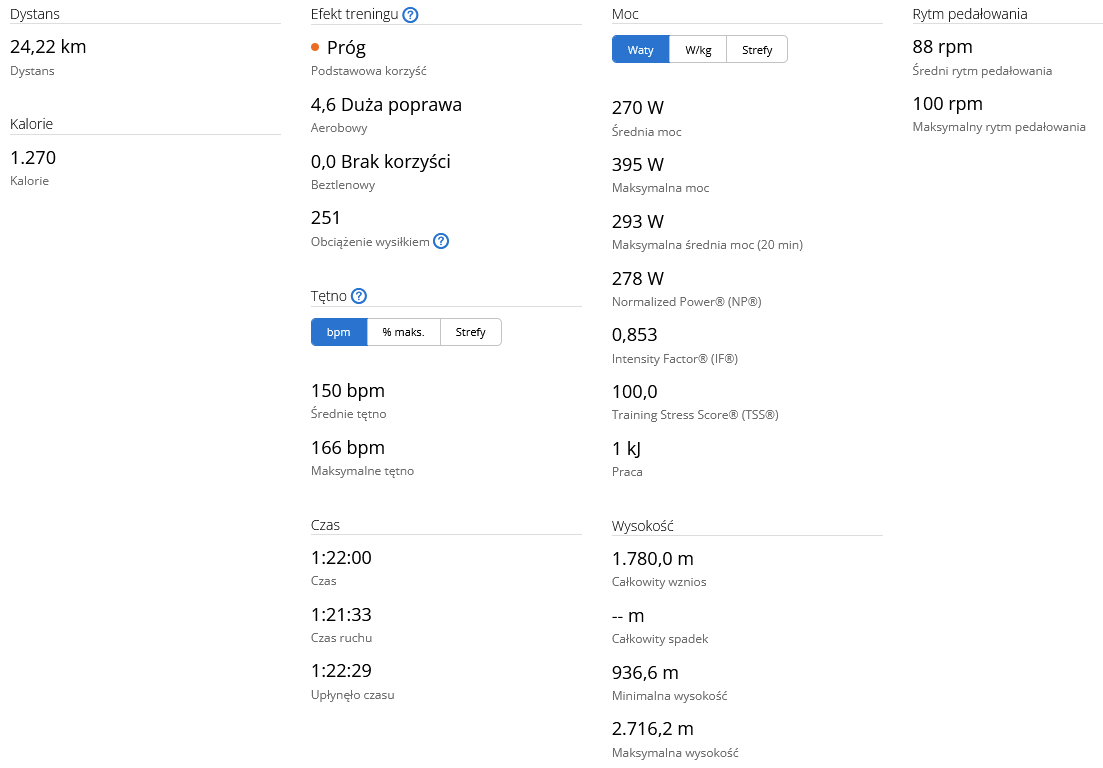
Task: Show power Strefy under Moc
Action: (x=757, y=50)
